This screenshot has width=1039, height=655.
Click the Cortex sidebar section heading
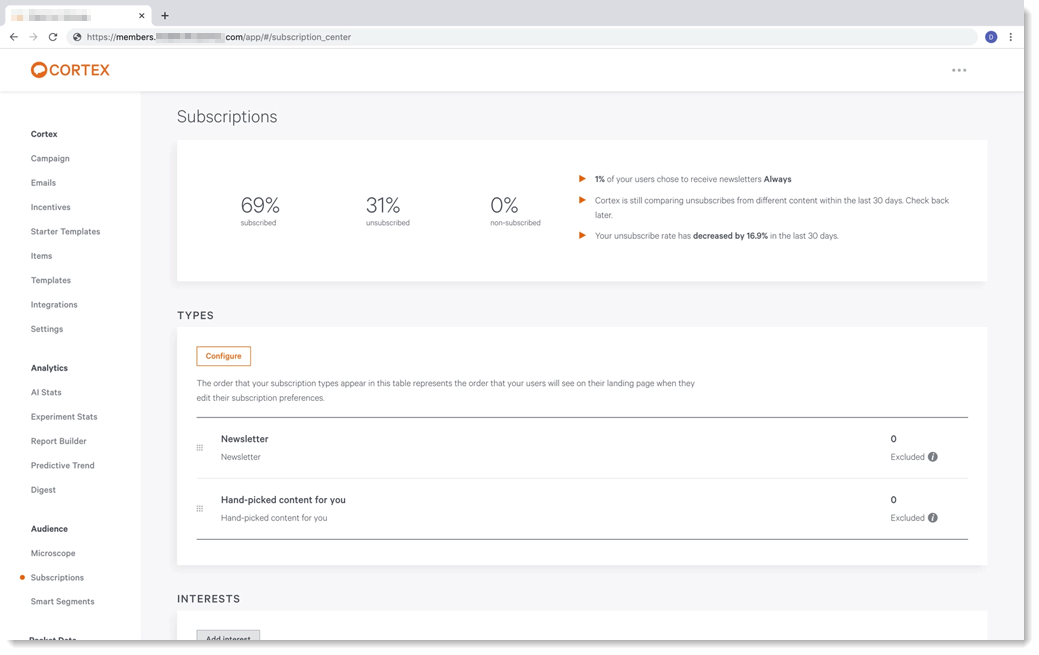(x=44, y=134)
